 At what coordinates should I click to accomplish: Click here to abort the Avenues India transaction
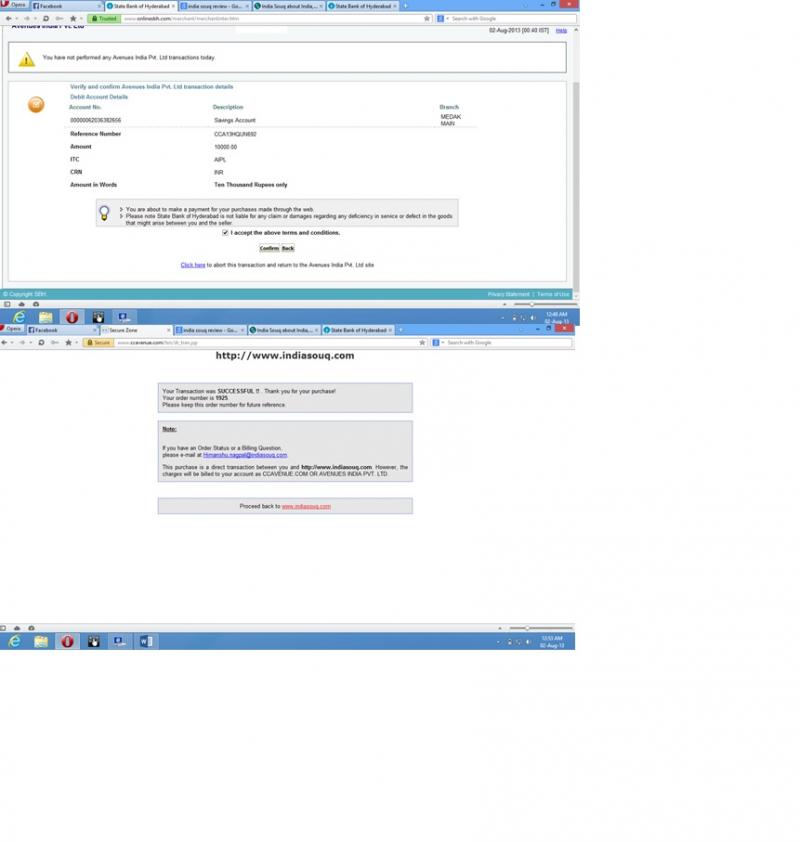(193, 265)
